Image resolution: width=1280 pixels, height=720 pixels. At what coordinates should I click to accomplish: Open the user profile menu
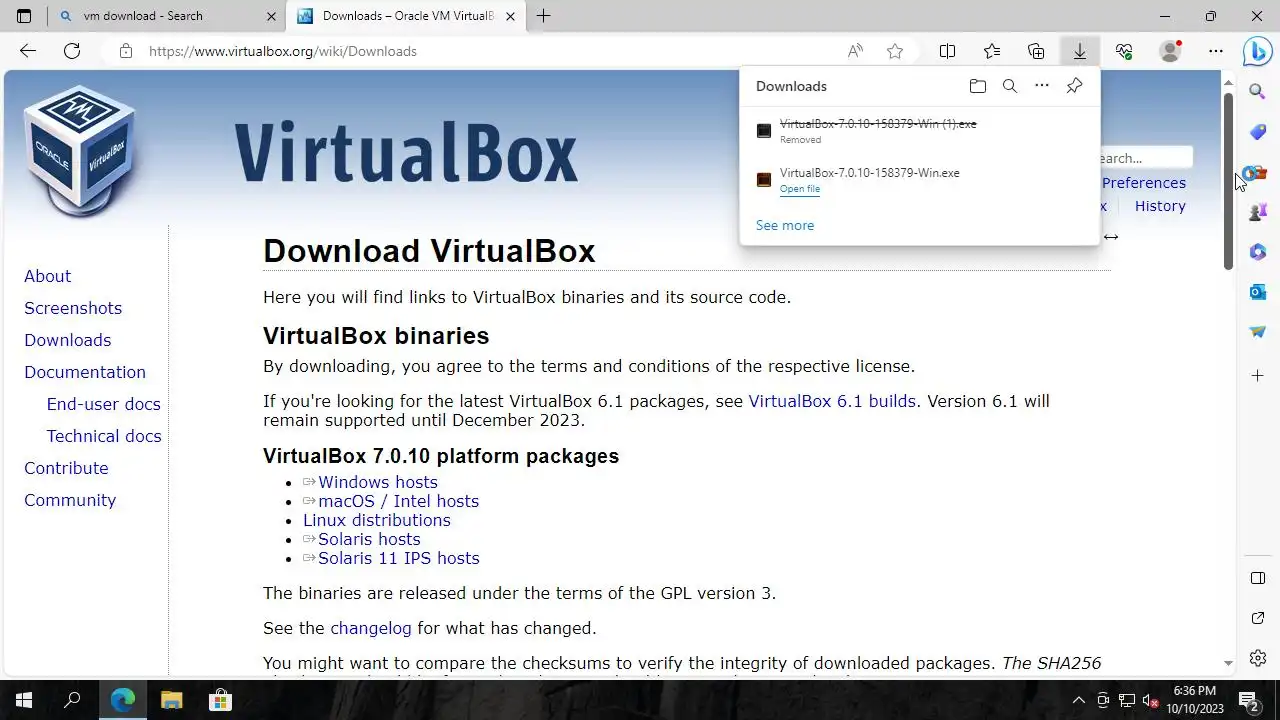(x=1170, y=51)
